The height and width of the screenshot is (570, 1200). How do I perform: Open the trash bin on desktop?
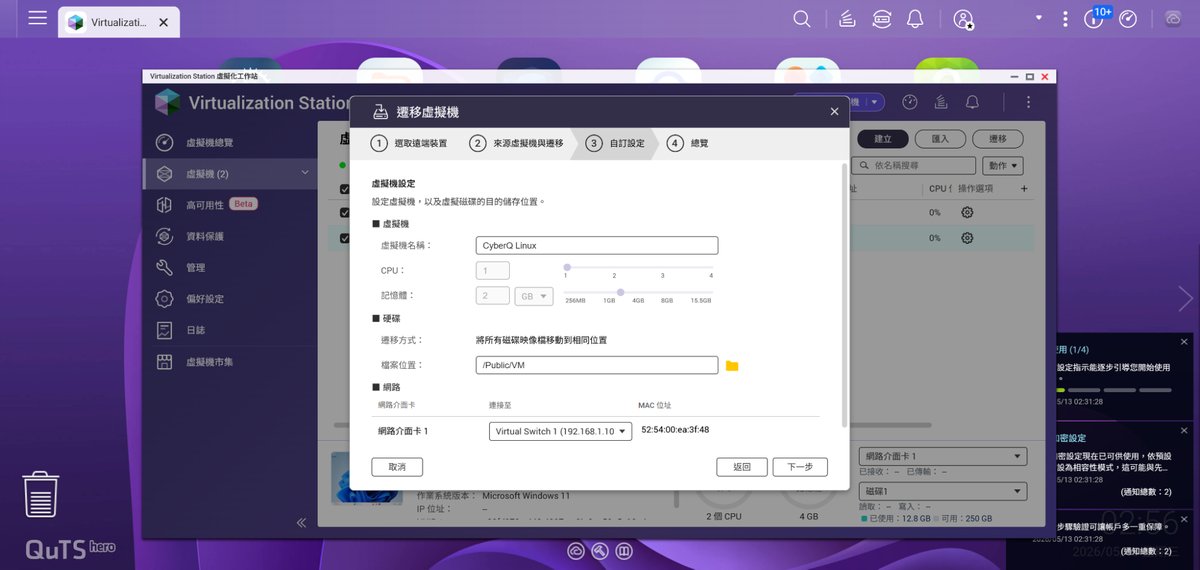point(41,496)
